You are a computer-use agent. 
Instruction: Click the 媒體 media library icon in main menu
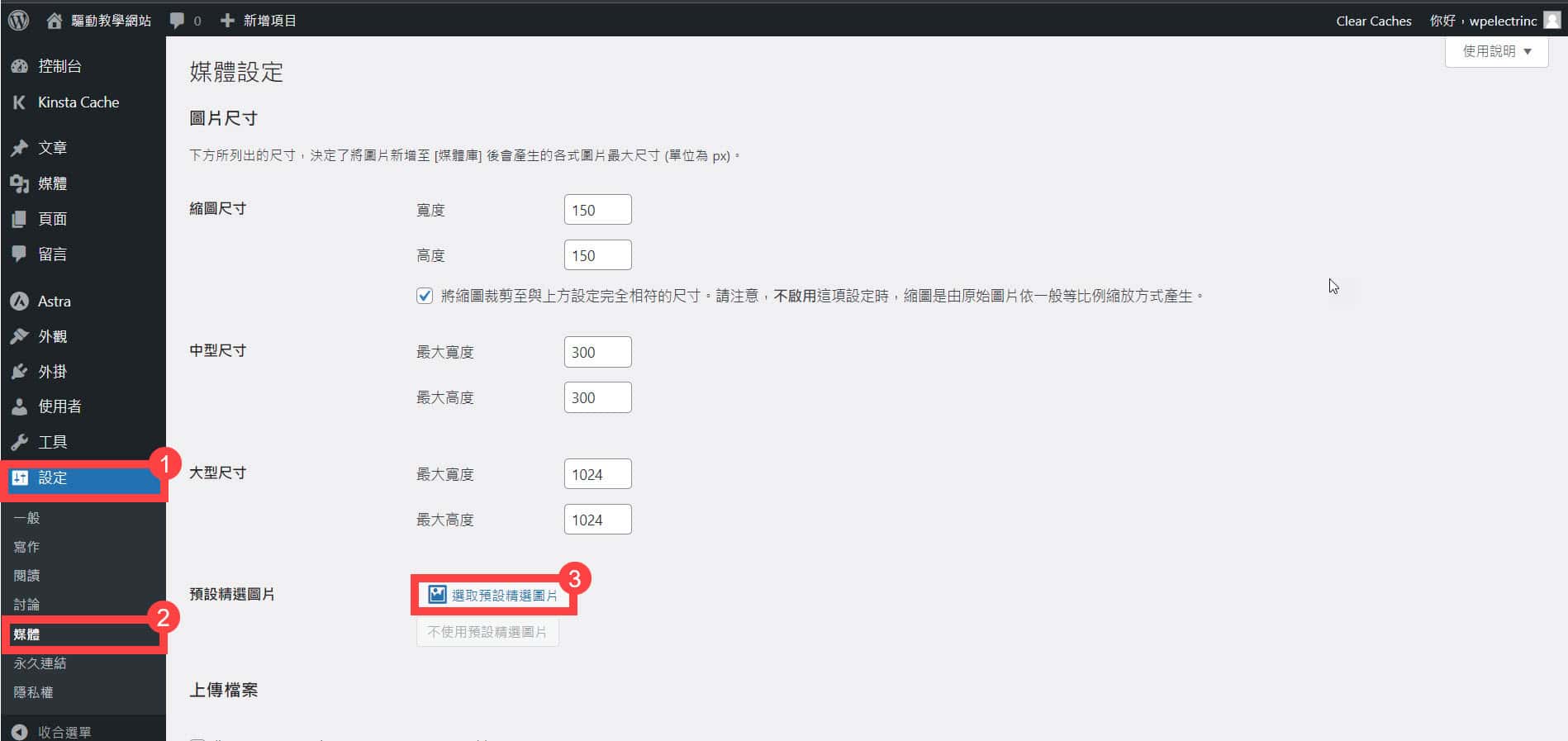point(19,183)
